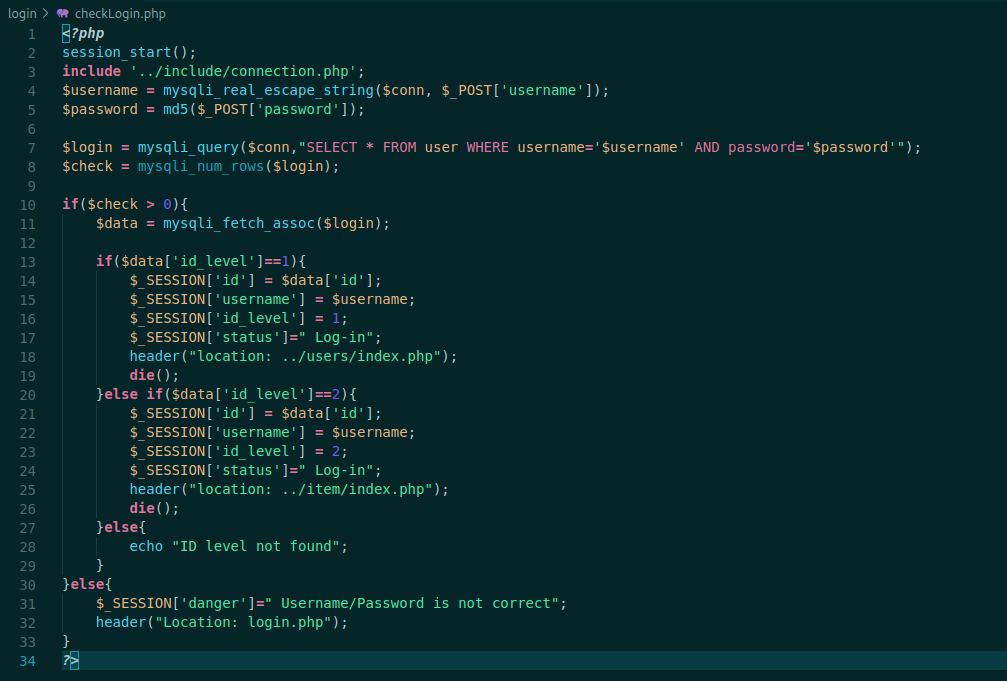Click die() on line 26
This screenshot has height=681, width=1007.
coord(154,508)
